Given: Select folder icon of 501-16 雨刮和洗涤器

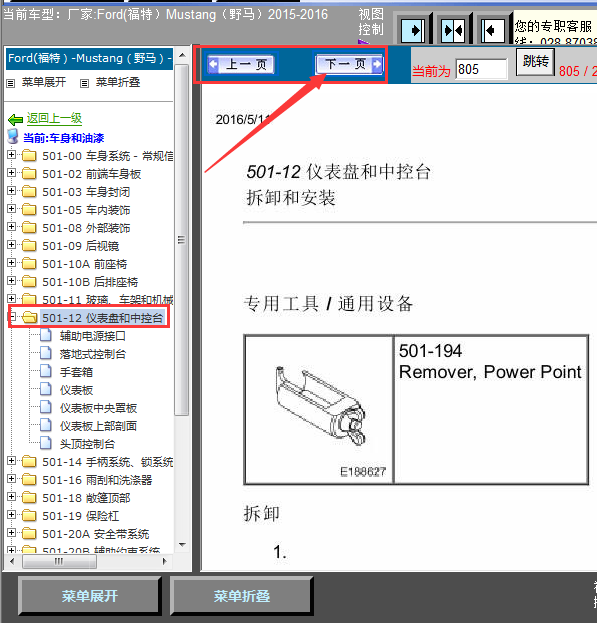Looking at the screenshot, I should (29, 480).
